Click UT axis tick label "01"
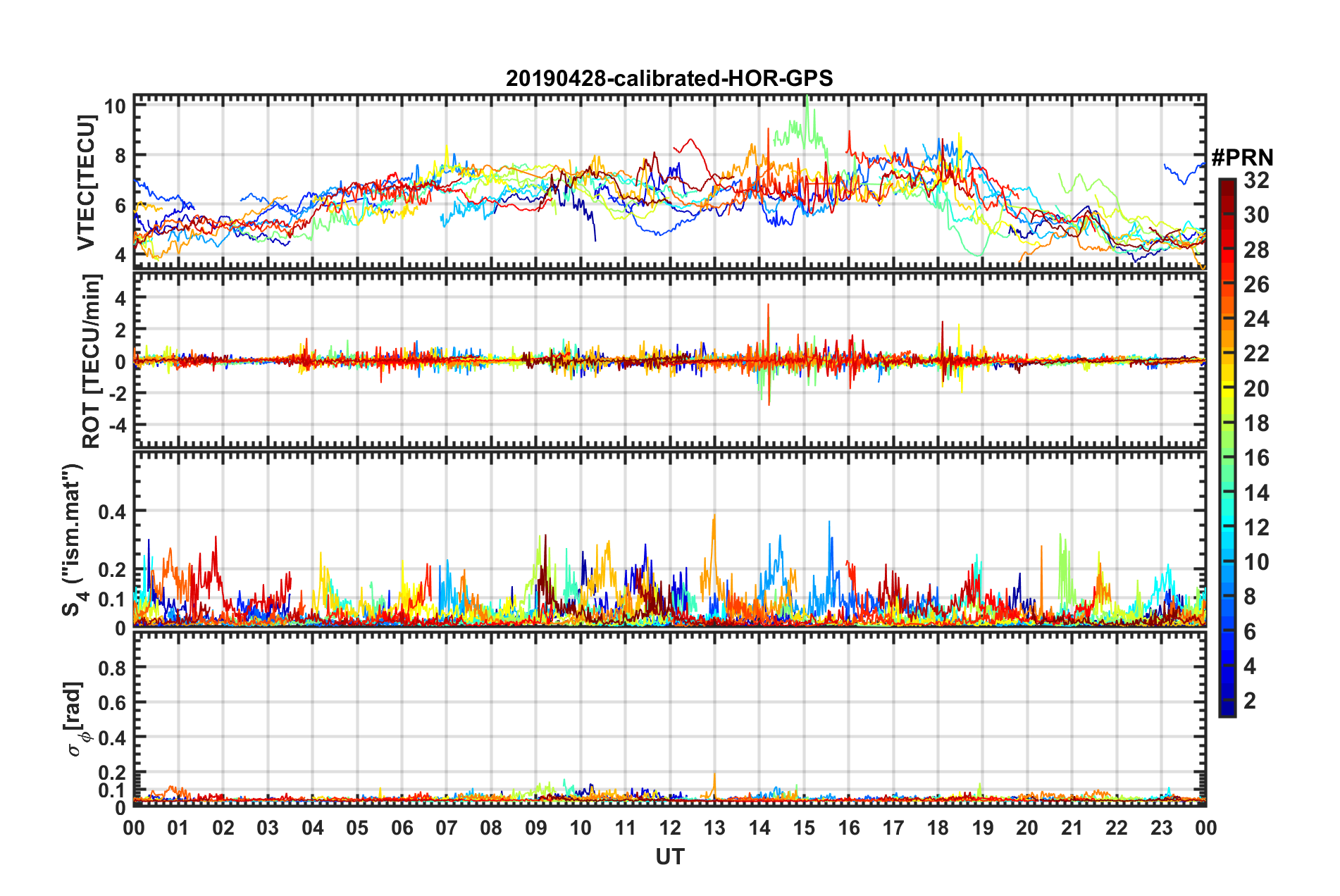 [178, 828]
